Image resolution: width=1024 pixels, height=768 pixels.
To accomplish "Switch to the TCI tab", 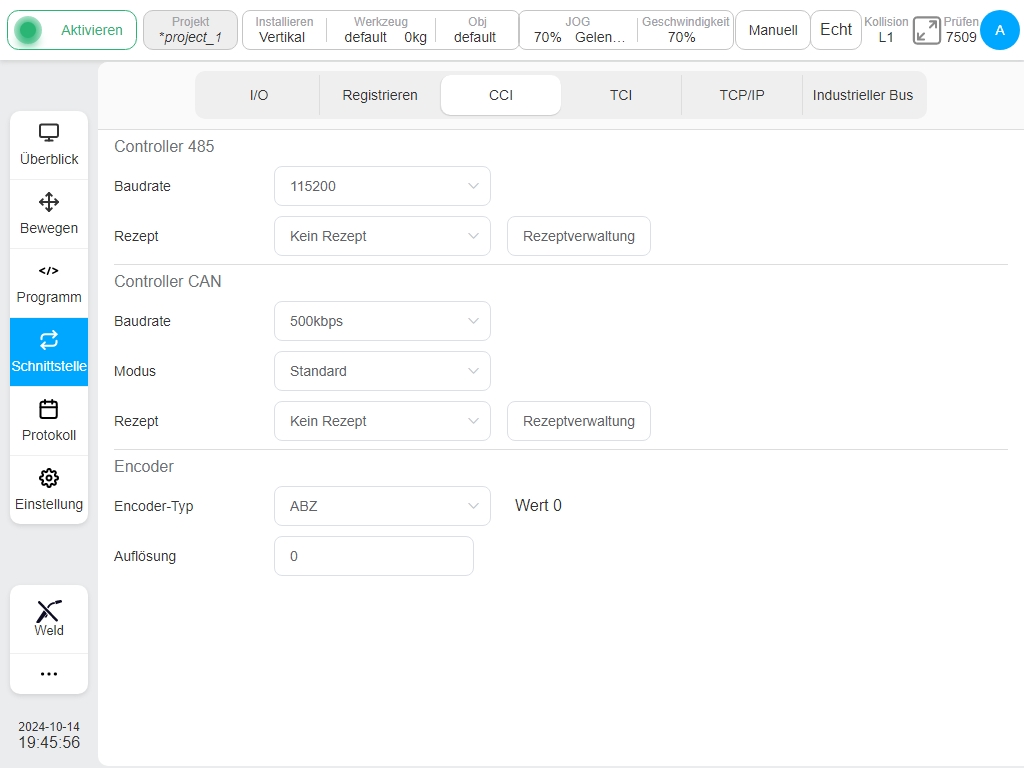I will [621, 95].
